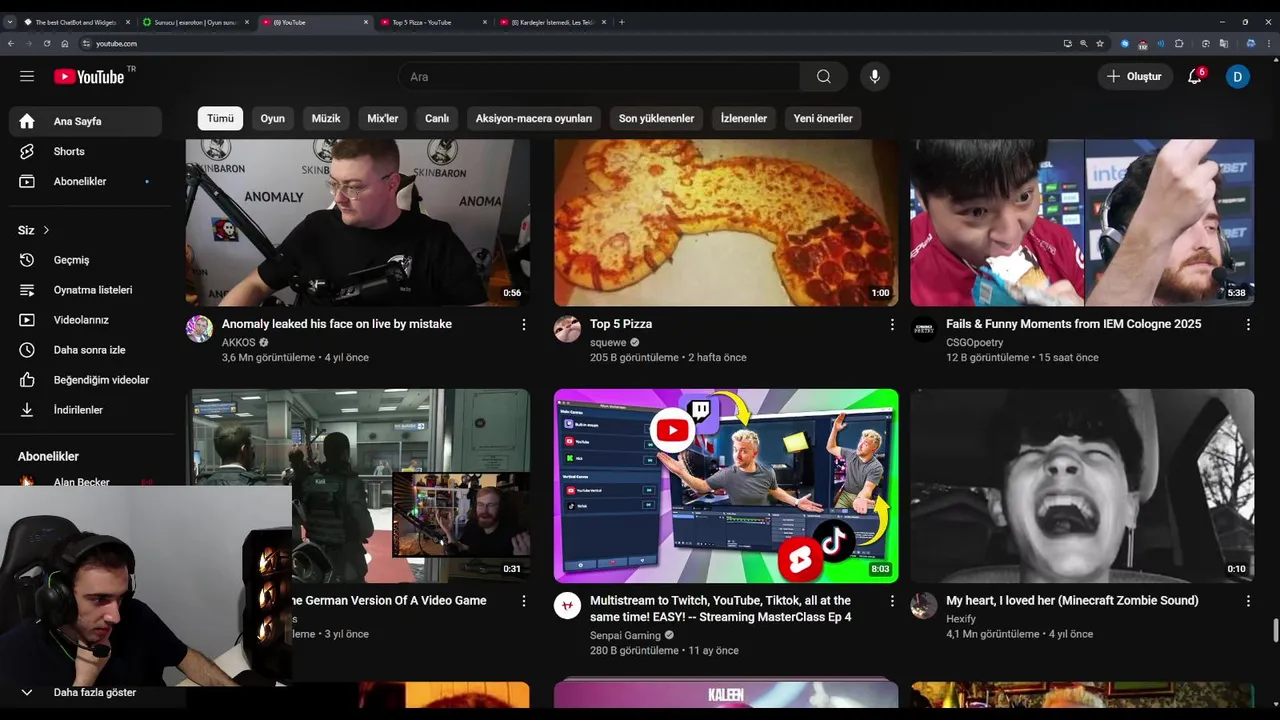Click the Hexify channel avatar
The width and height of the screenshot is (1280, 720).
[924, 605]
